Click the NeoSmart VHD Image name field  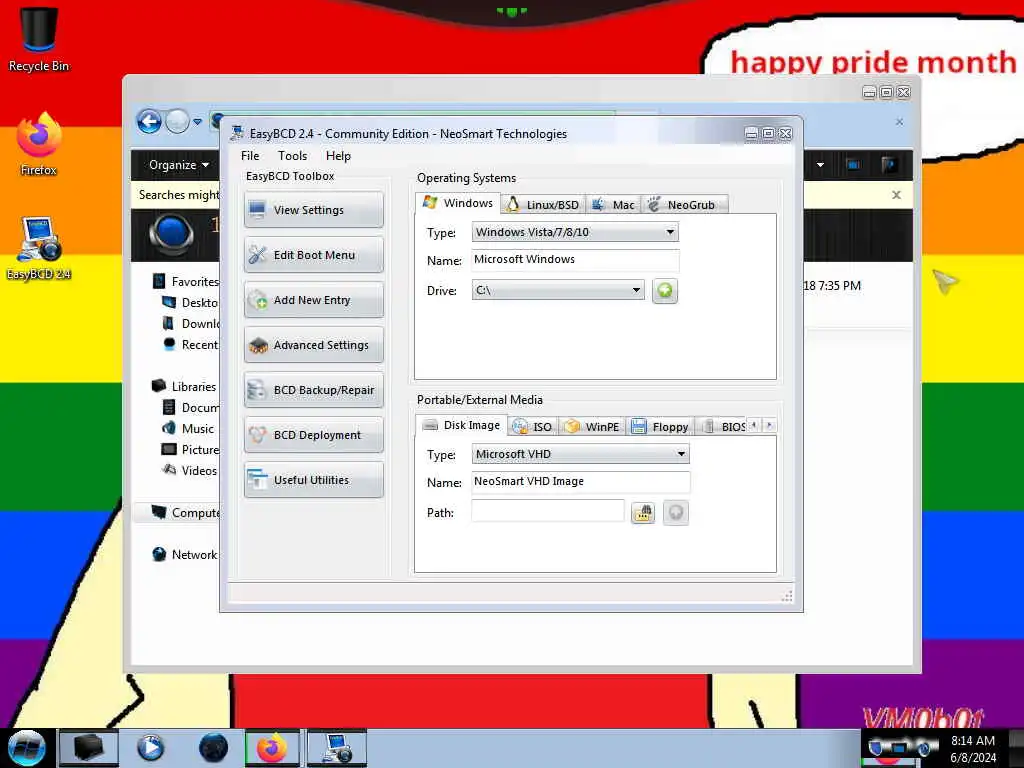tap(580, 482)
